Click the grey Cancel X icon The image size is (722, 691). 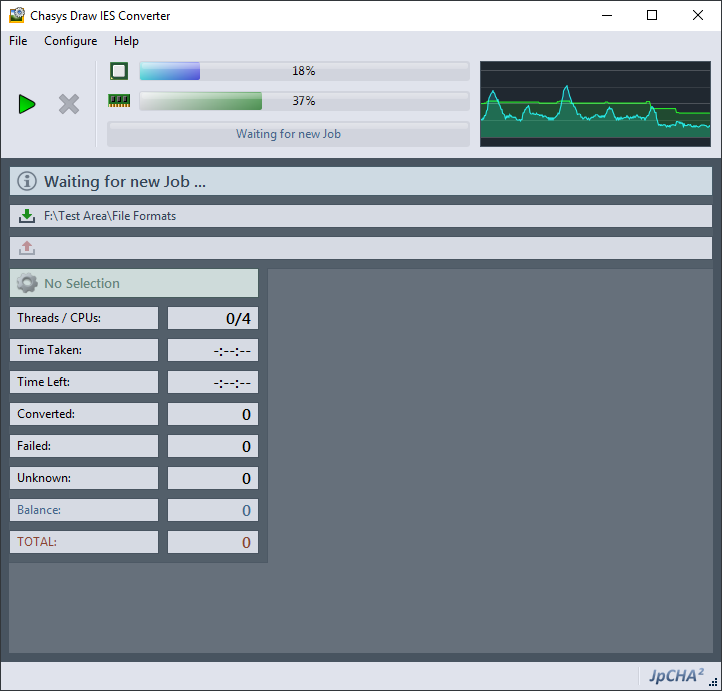(69, 104)
